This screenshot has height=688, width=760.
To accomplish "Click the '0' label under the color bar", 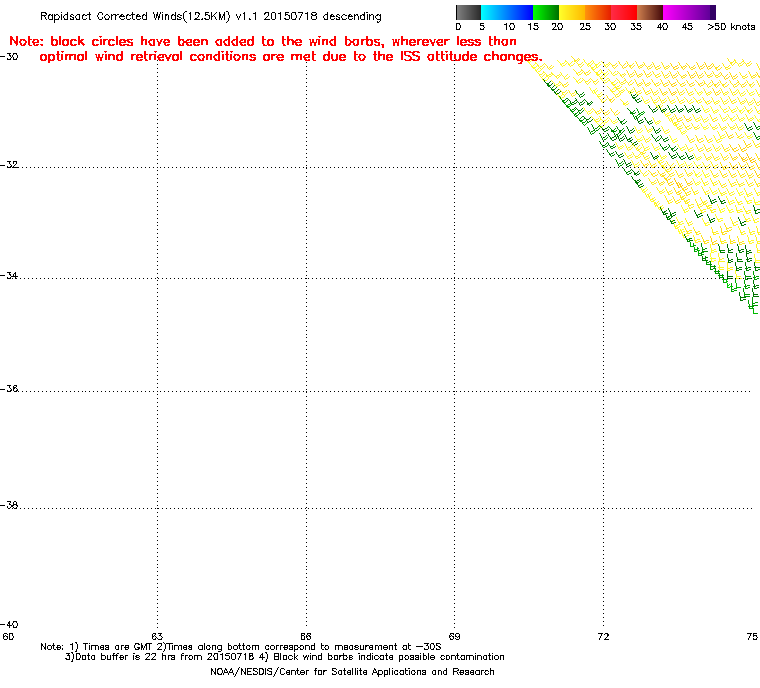I will pos(458,27).
